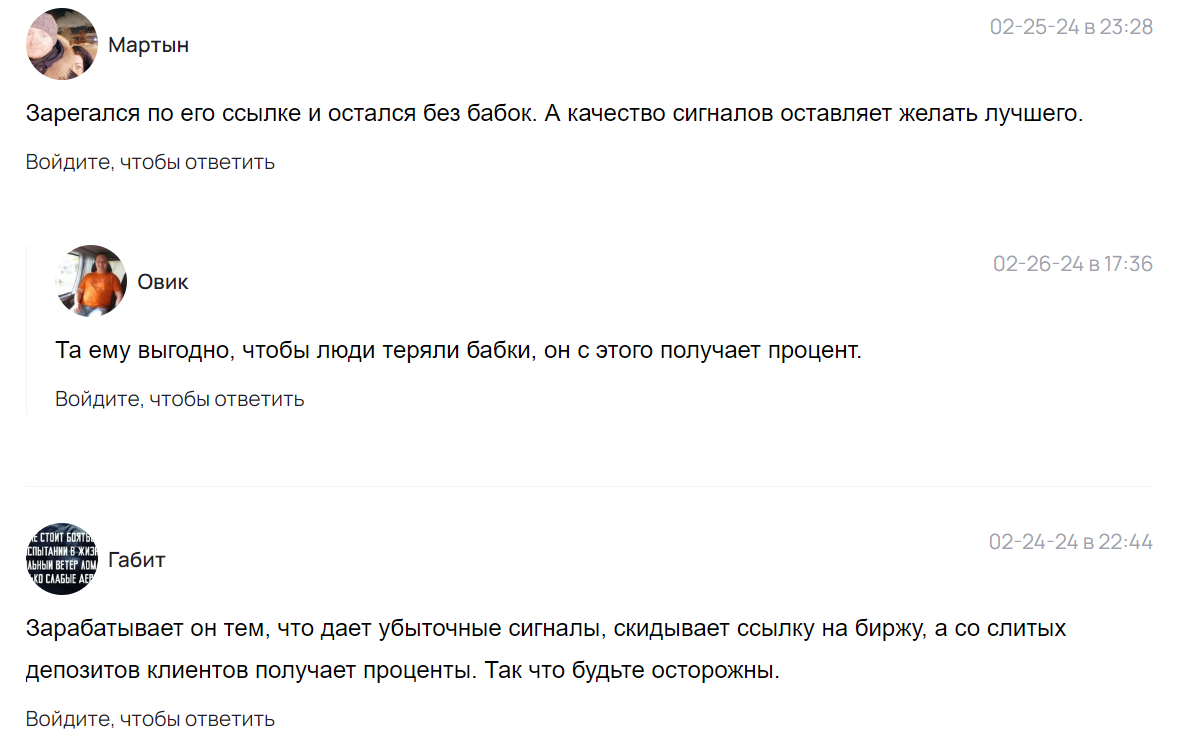Image resolution: width=1200 pixels, height=739 pixels.
Task: Click Мартын's profile avatar photo
Action: click(x=62, y=45)
